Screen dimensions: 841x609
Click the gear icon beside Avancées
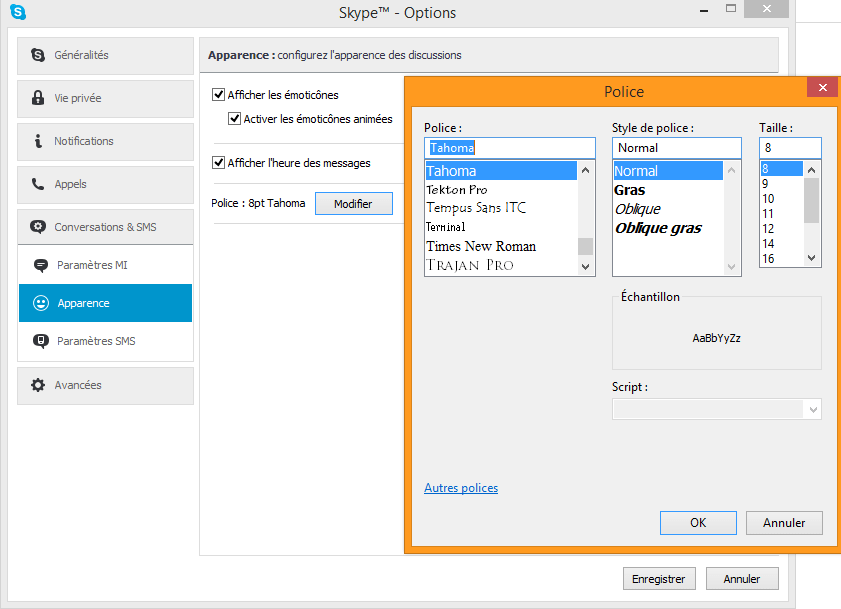(x=38, y=385)
